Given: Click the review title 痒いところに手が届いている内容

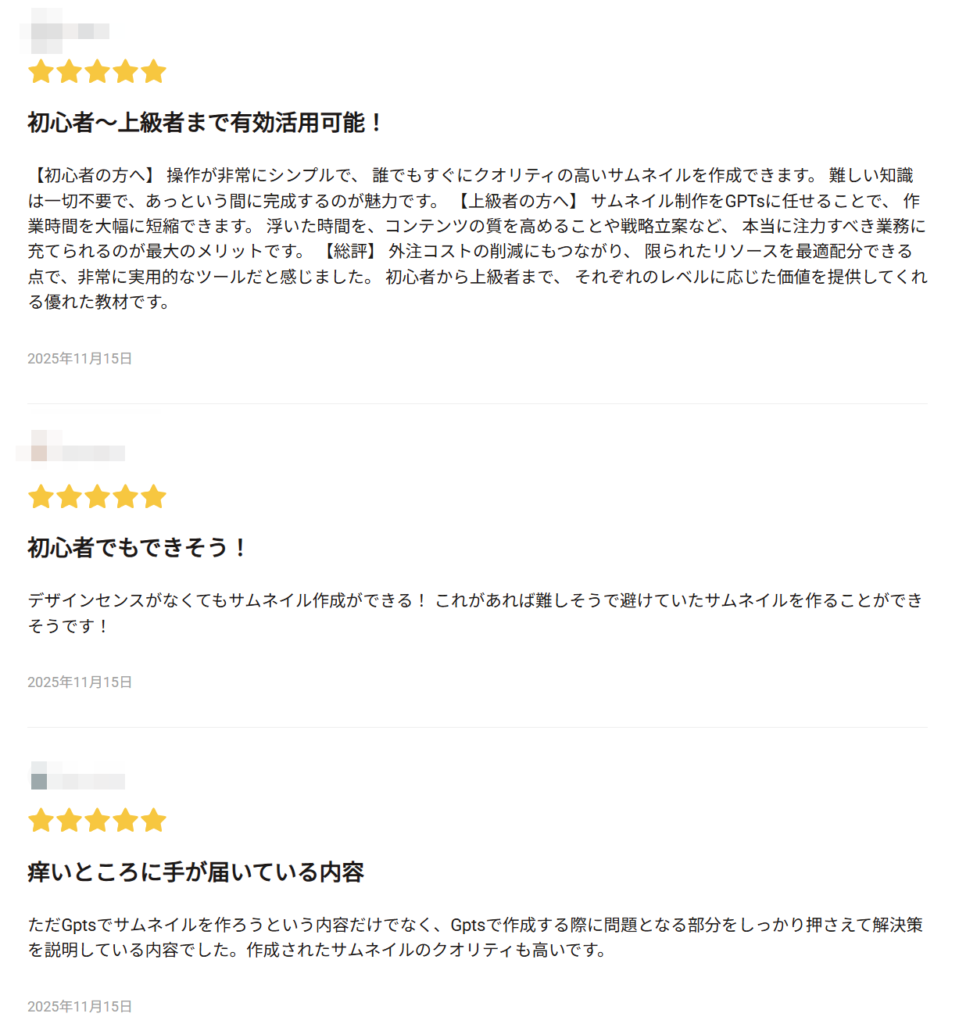Looking at the screenshot, I should click(195, 872).
